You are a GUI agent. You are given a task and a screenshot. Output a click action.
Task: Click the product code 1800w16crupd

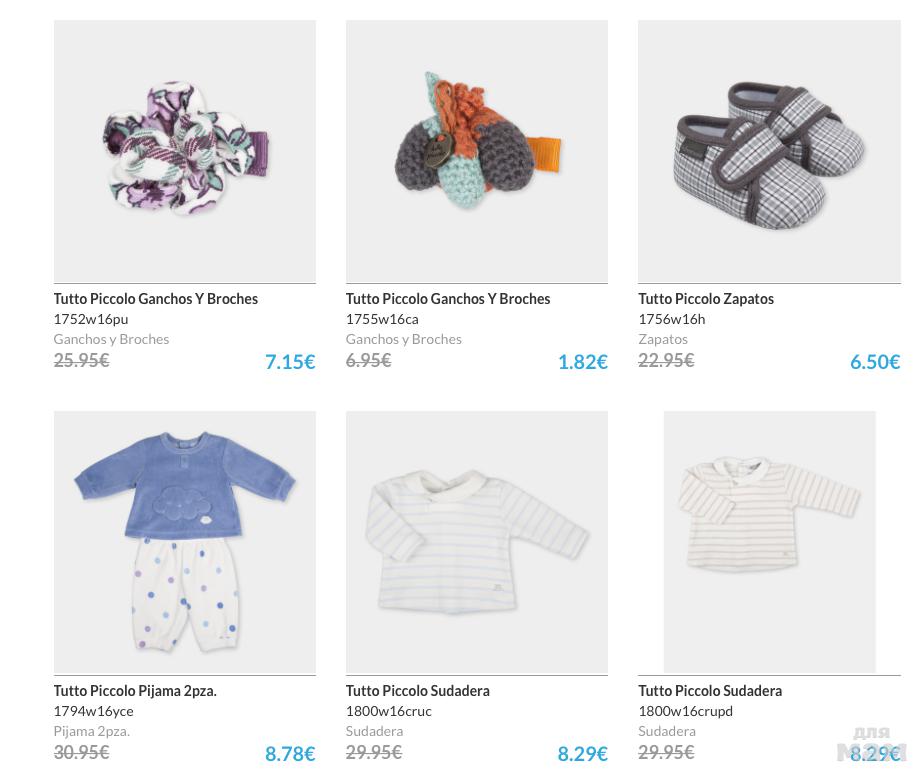click(686, 711)
